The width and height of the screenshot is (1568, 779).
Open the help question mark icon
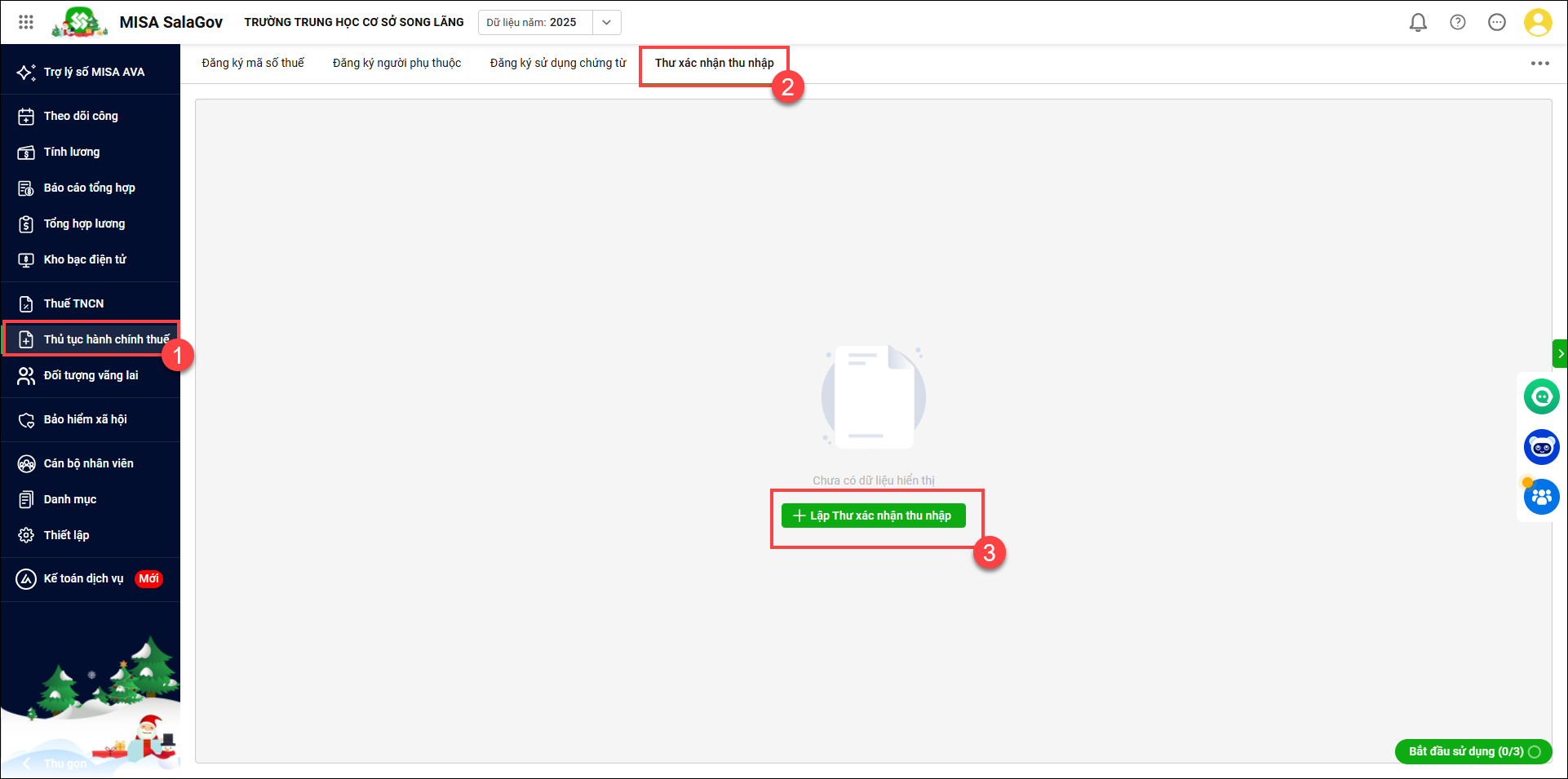(1457, 22)
